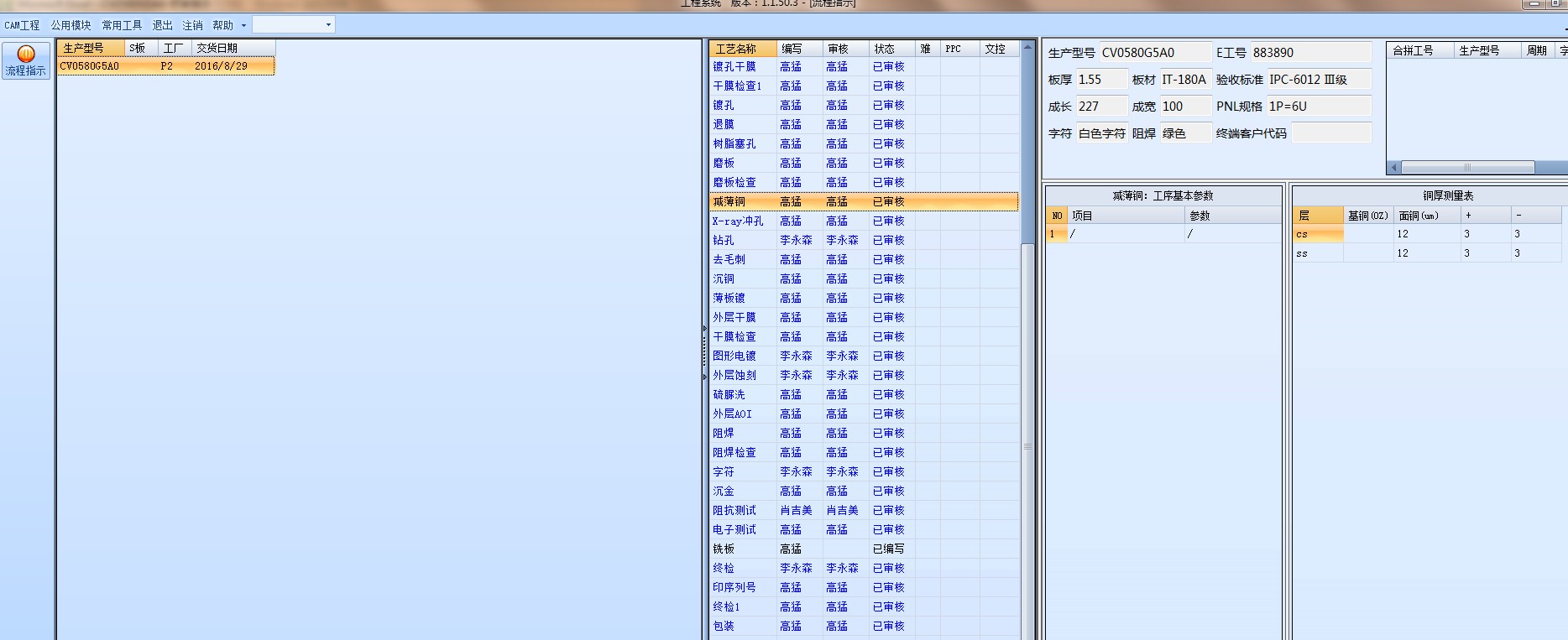Screen dimensions: 1568x640
Task: Click the 合拼工号 column header
Action: (x=1420, y=50)
